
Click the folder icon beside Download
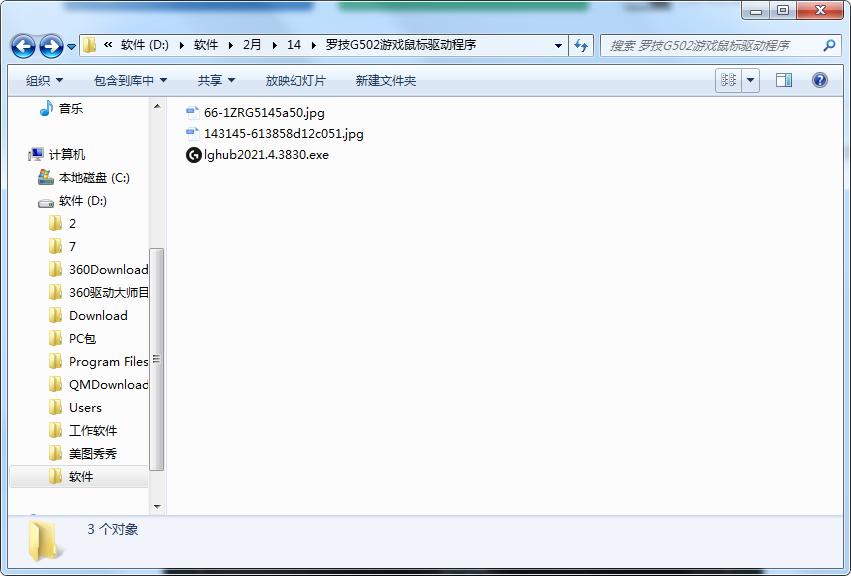[x=55, y=315]
